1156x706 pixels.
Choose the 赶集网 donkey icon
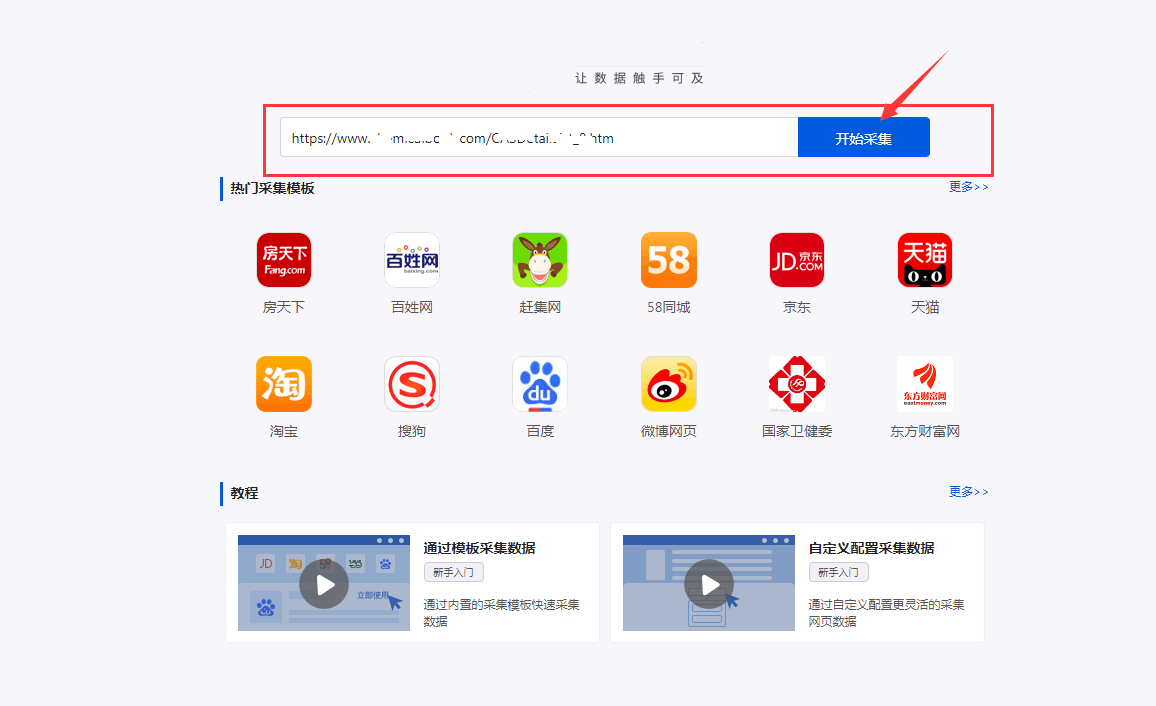[540, 260]
